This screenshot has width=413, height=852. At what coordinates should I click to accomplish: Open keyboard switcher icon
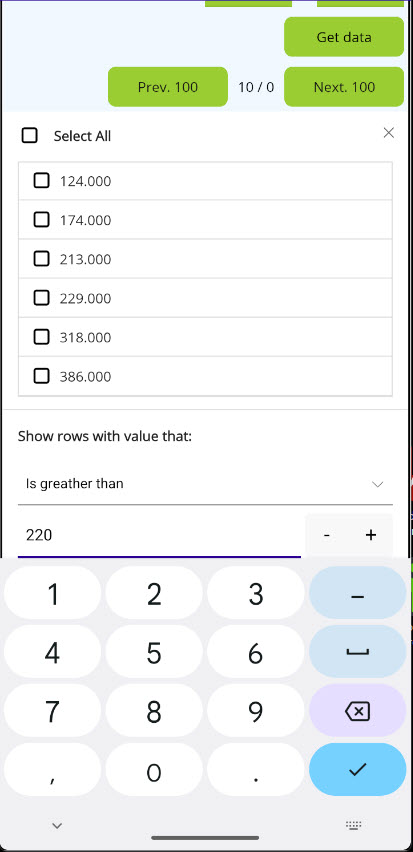coord(354,826)
